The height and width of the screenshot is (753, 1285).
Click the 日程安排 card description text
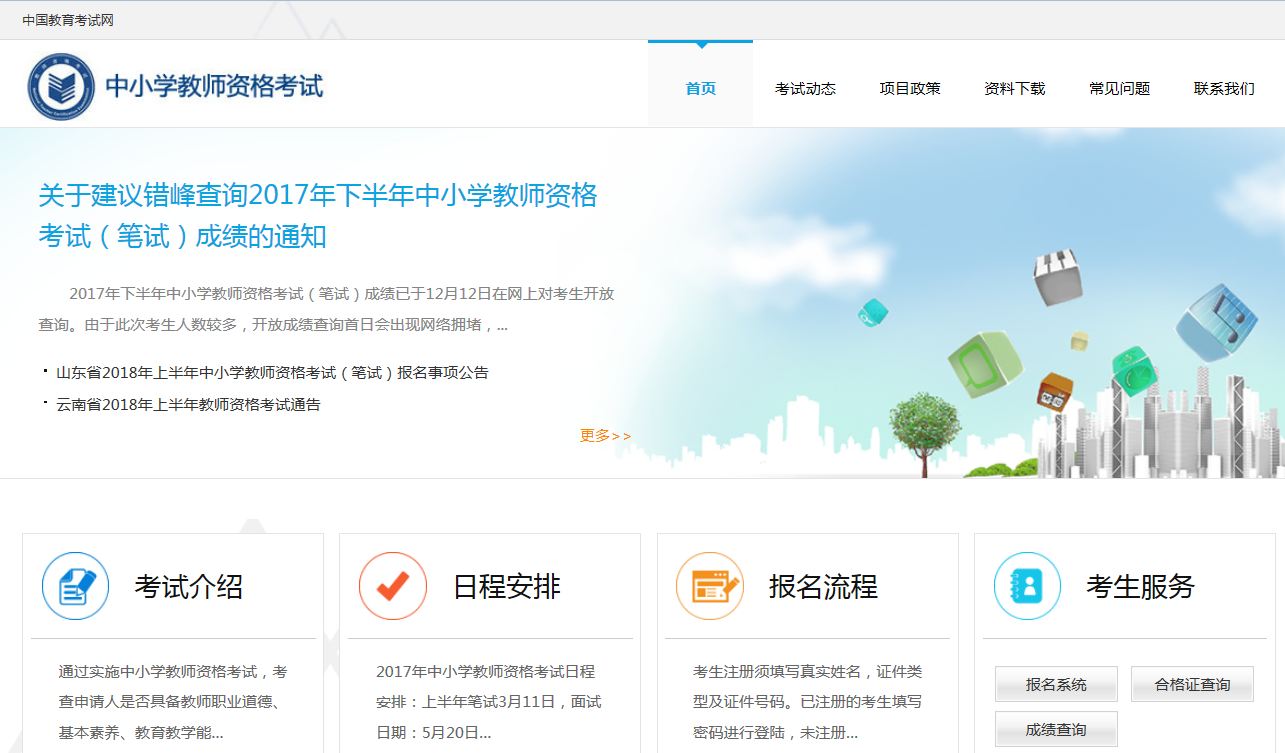[x=489, y=702]
